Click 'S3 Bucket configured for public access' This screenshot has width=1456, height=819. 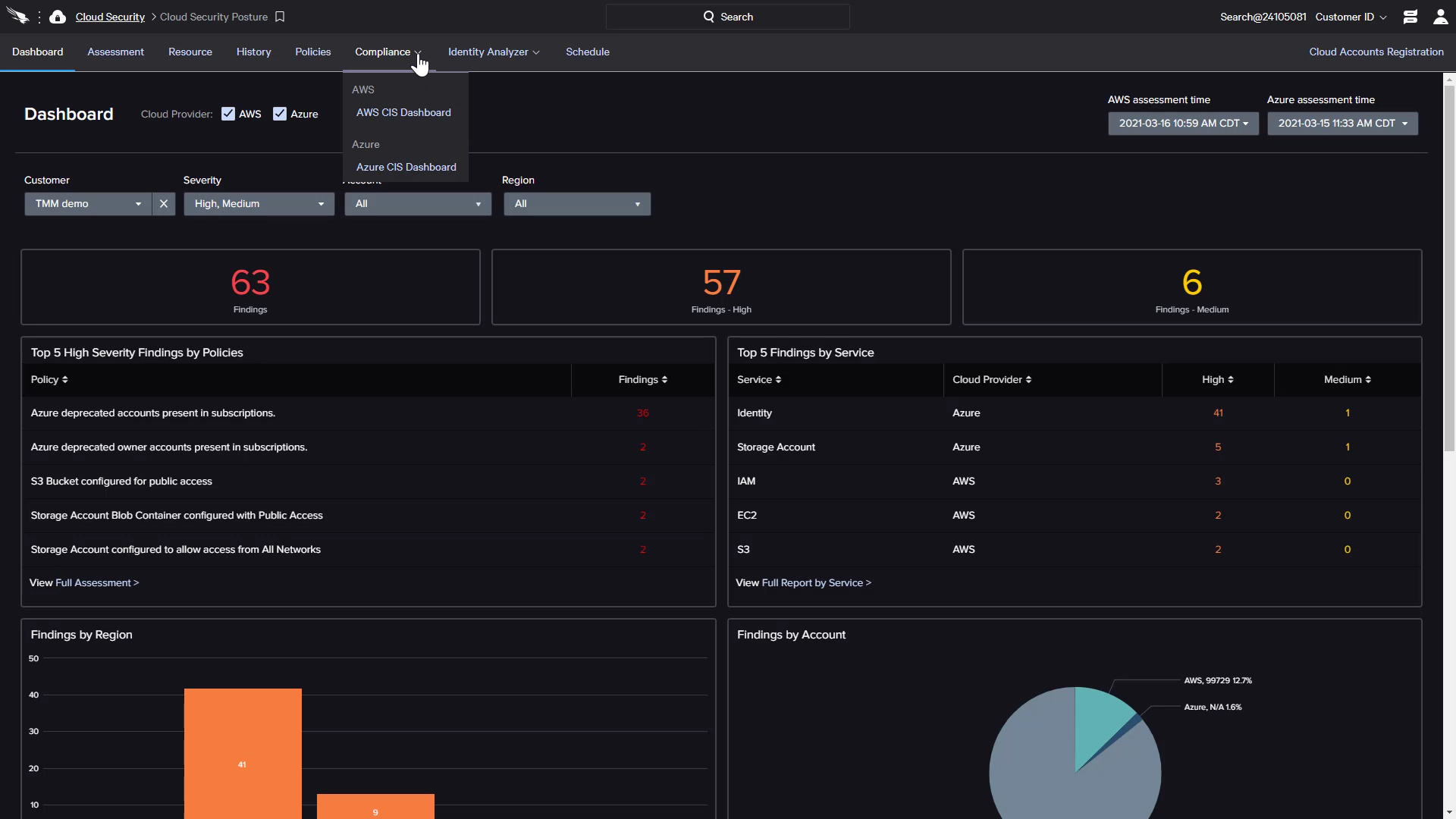121,482
